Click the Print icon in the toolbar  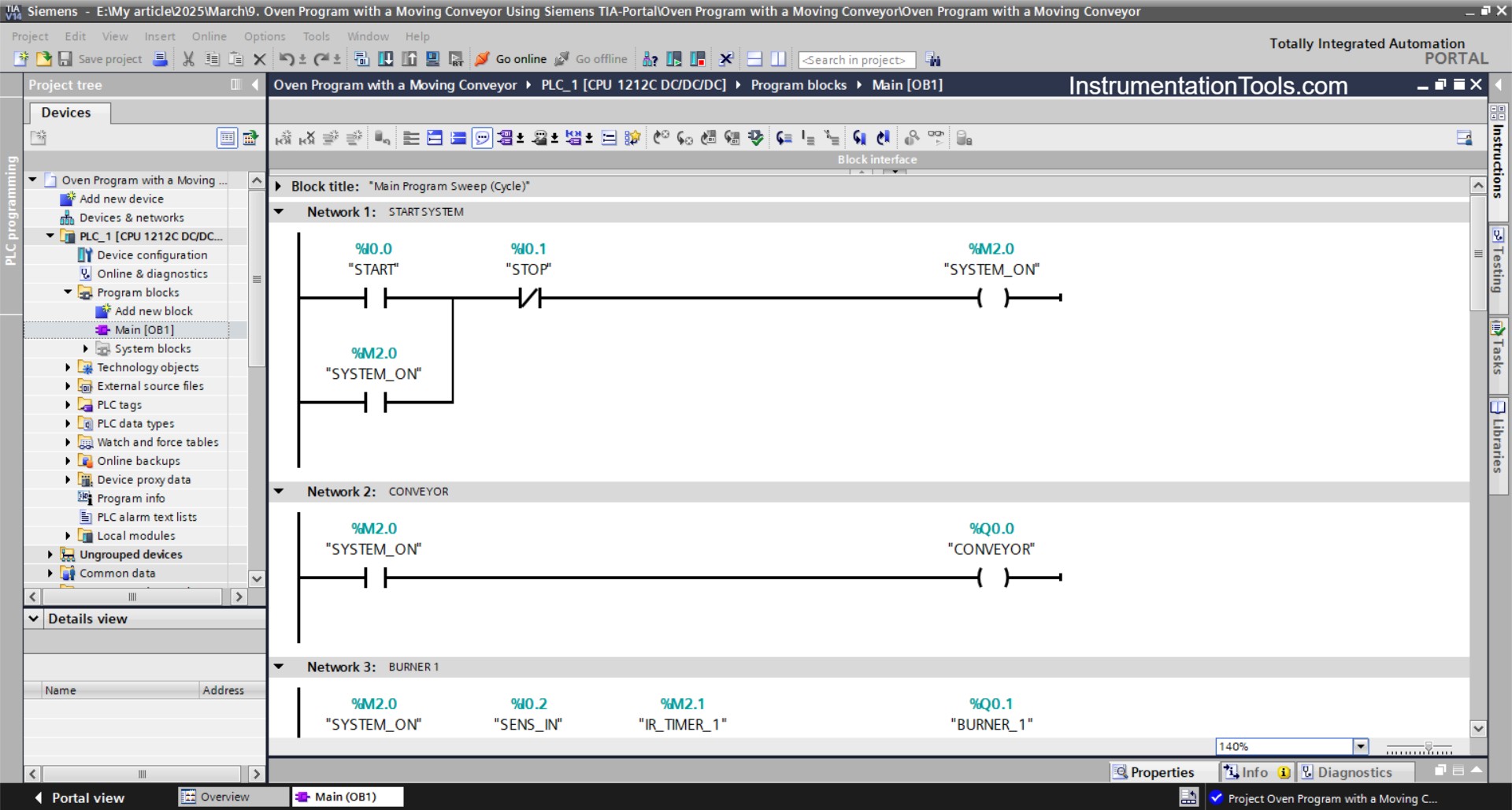coord(161,59)
